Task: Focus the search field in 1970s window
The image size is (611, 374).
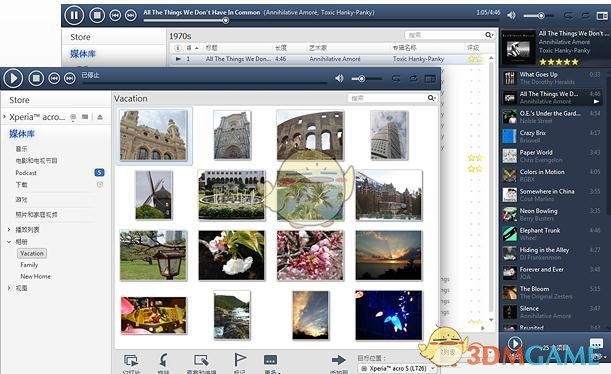Action: [444, 35]
